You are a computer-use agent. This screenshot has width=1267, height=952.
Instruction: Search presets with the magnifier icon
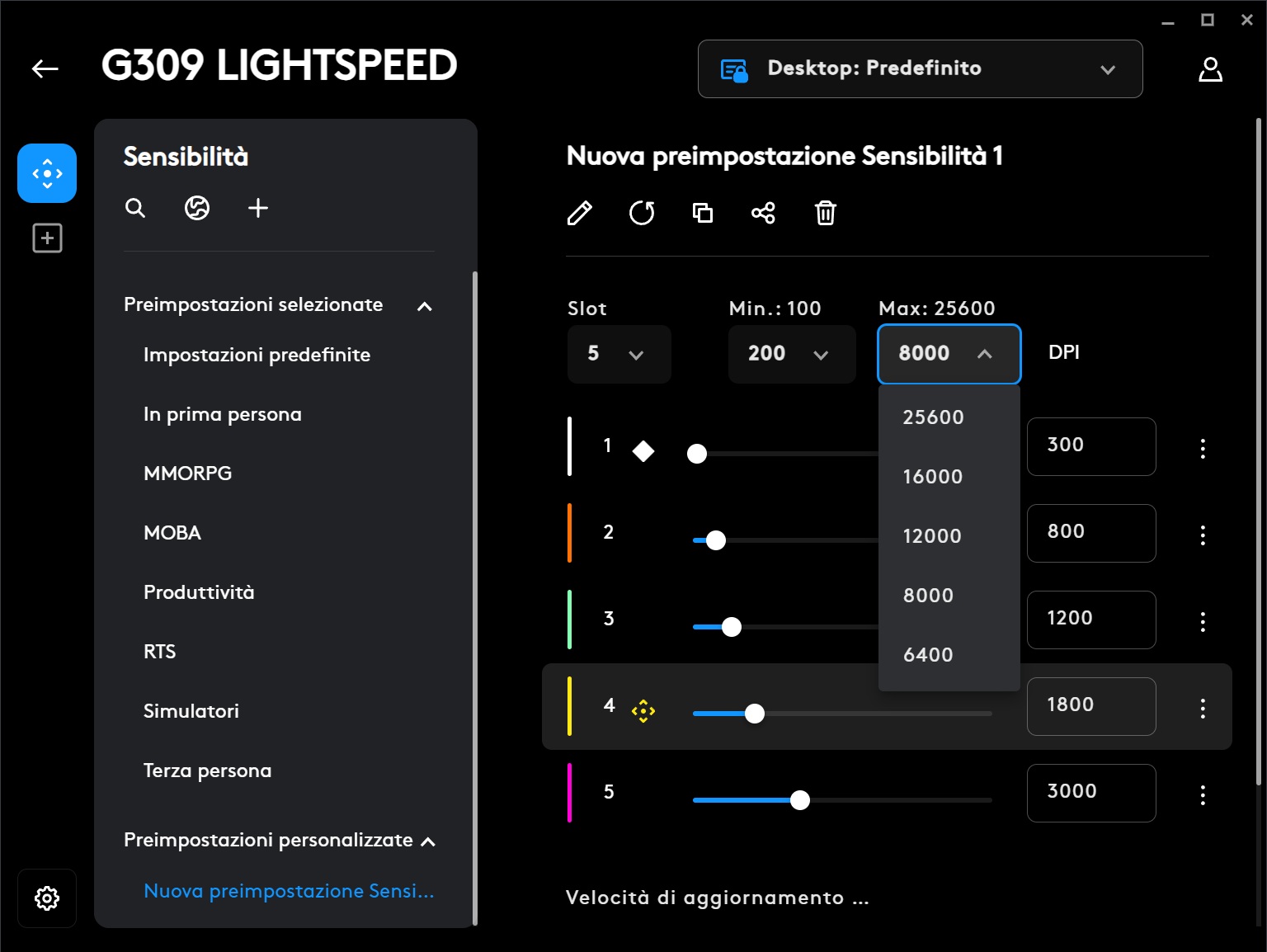135,208
